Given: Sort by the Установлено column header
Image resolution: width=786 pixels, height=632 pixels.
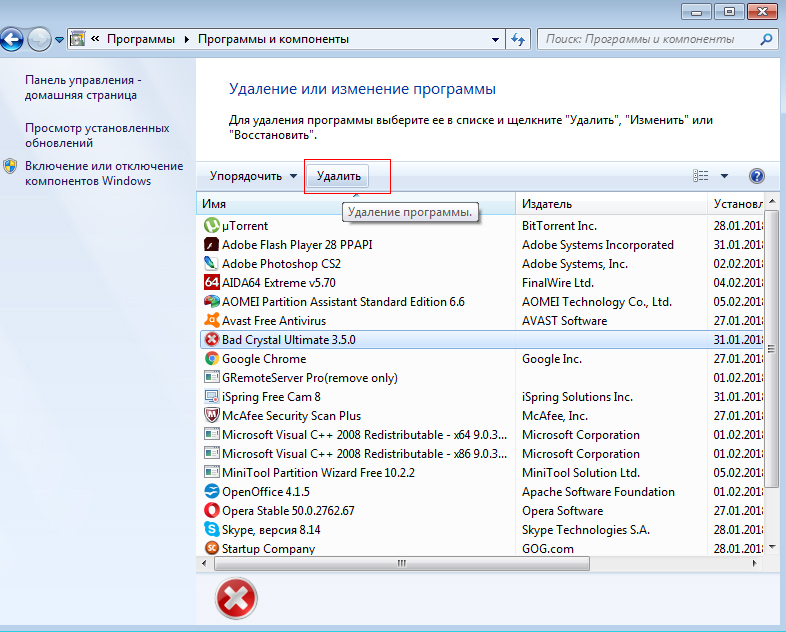Looking at the screenshot, I should point(736,204).
